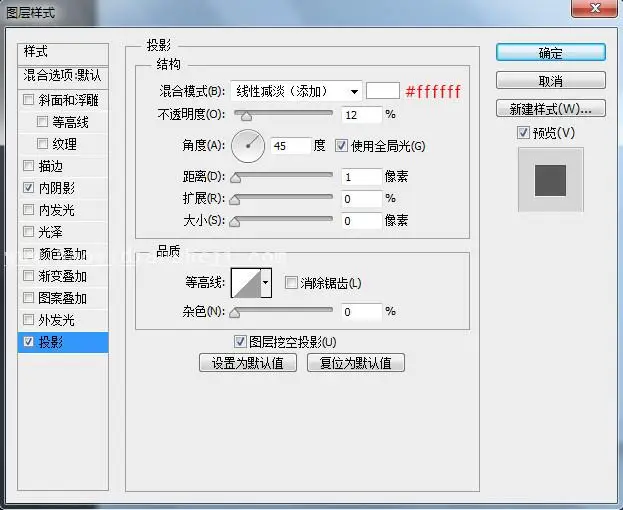Click the 距离 value field
This screenshot has height=510, width=623.
pyautogui.click(x=362, y=176)
